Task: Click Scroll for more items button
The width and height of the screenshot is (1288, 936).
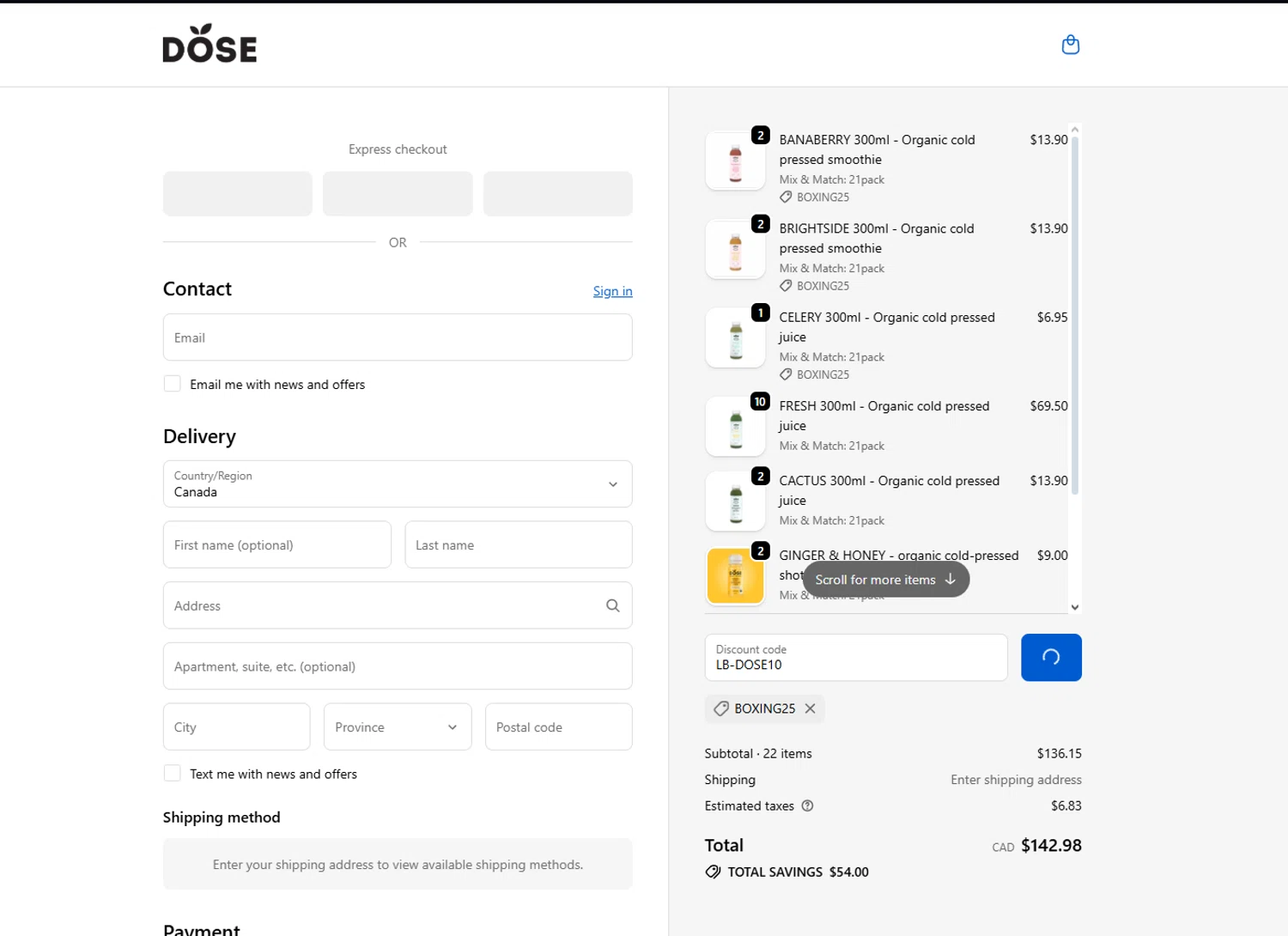Action: 885,580
